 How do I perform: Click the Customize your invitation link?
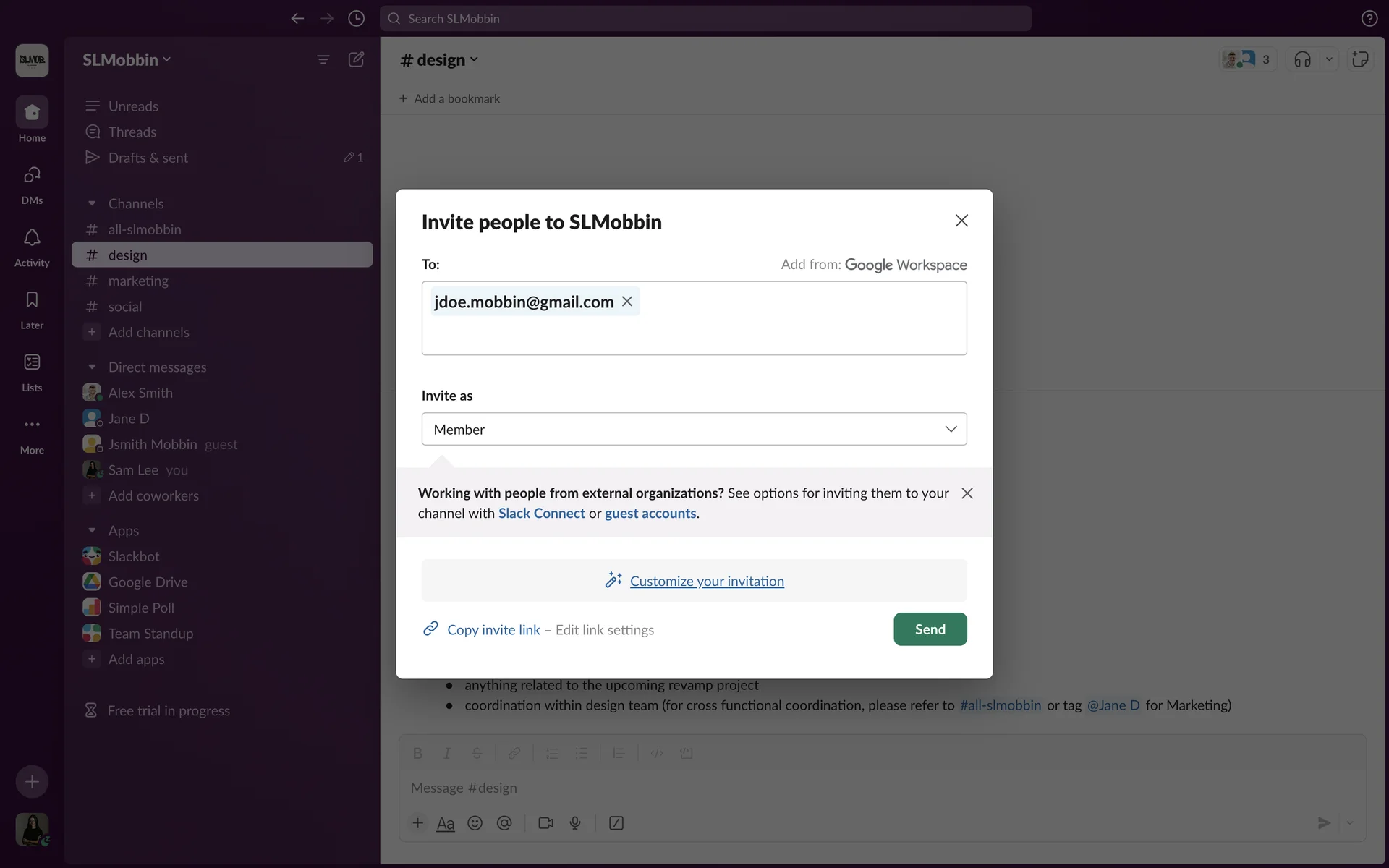tap(706, 581)
